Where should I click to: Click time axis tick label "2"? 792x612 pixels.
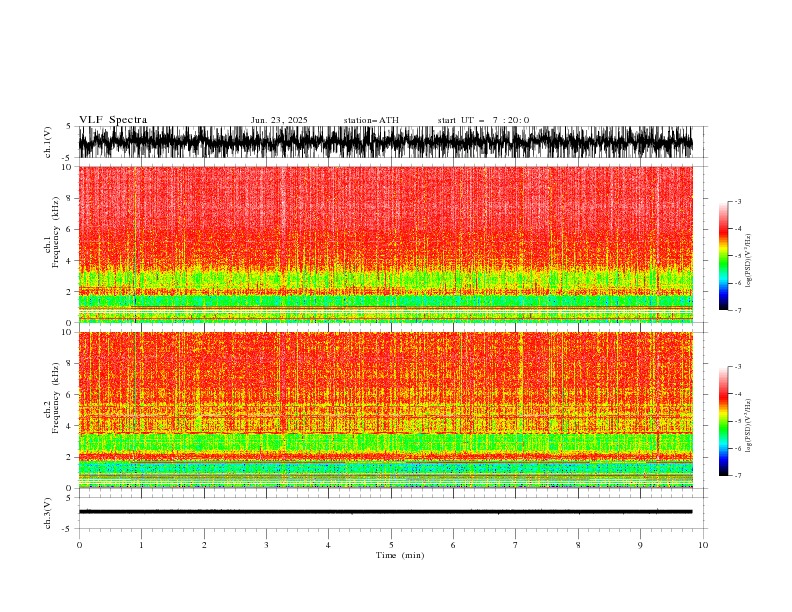click(x=204, y=545)
